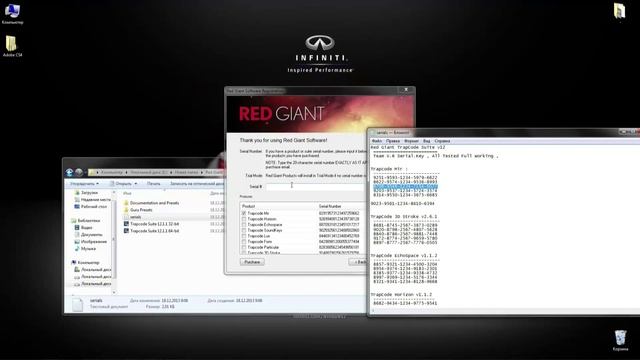
Task: Check the Trapcode SoundKeys checkbox
Action: (244, 230)
